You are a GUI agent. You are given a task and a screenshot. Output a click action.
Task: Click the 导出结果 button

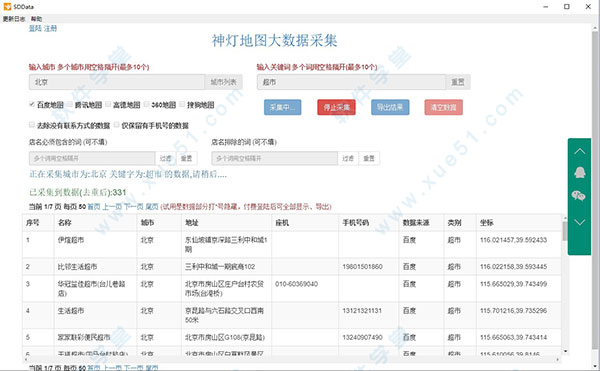(x=390, y=107)
